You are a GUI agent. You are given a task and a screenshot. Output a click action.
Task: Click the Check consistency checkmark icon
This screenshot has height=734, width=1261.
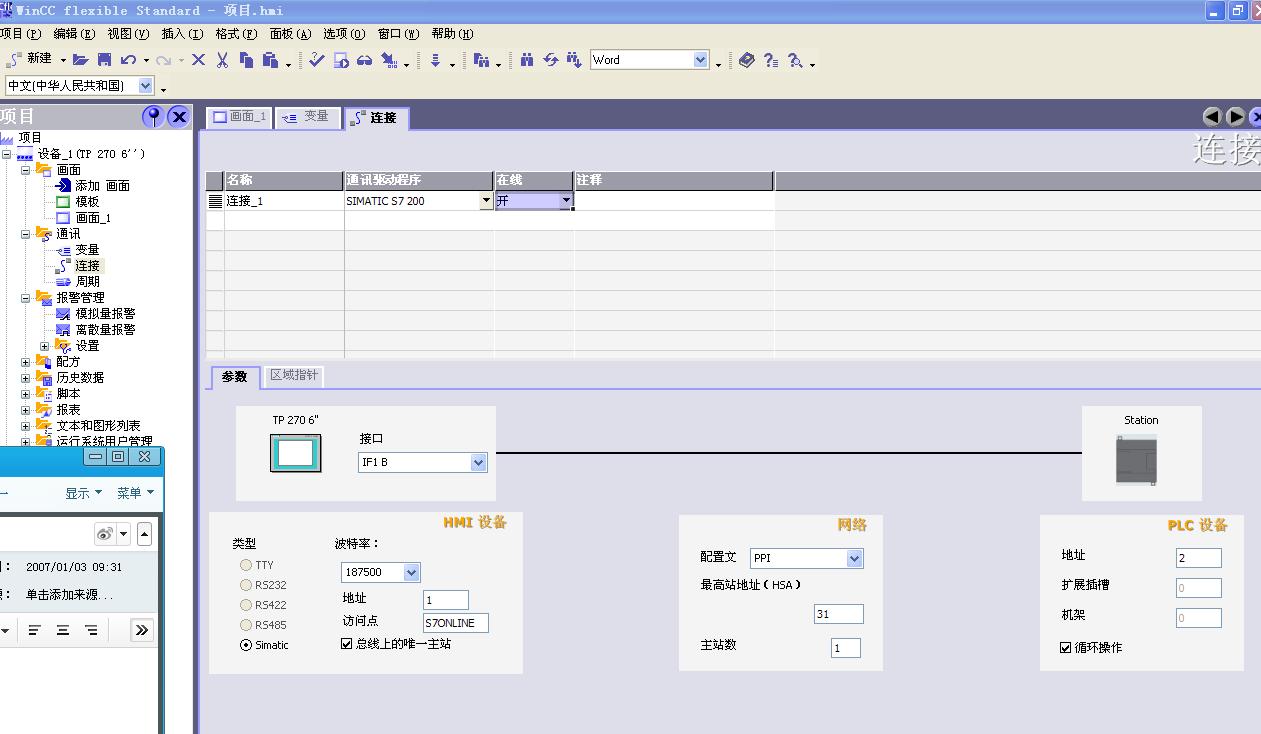317,60
